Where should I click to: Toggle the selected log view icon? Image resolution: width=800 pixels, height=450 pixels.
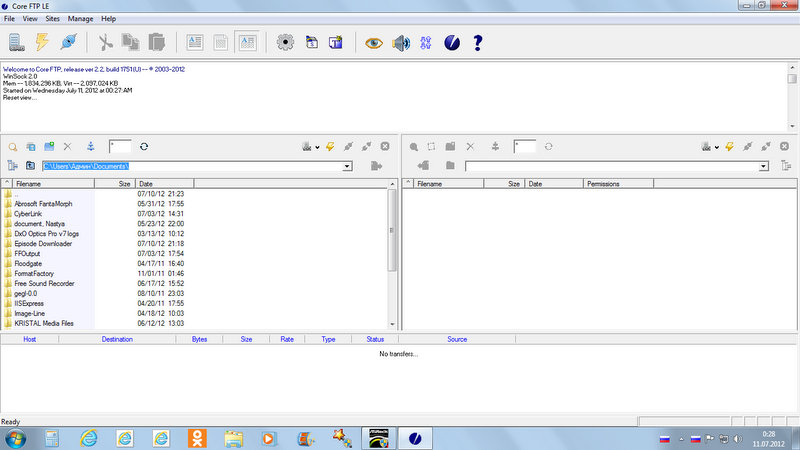247,42
